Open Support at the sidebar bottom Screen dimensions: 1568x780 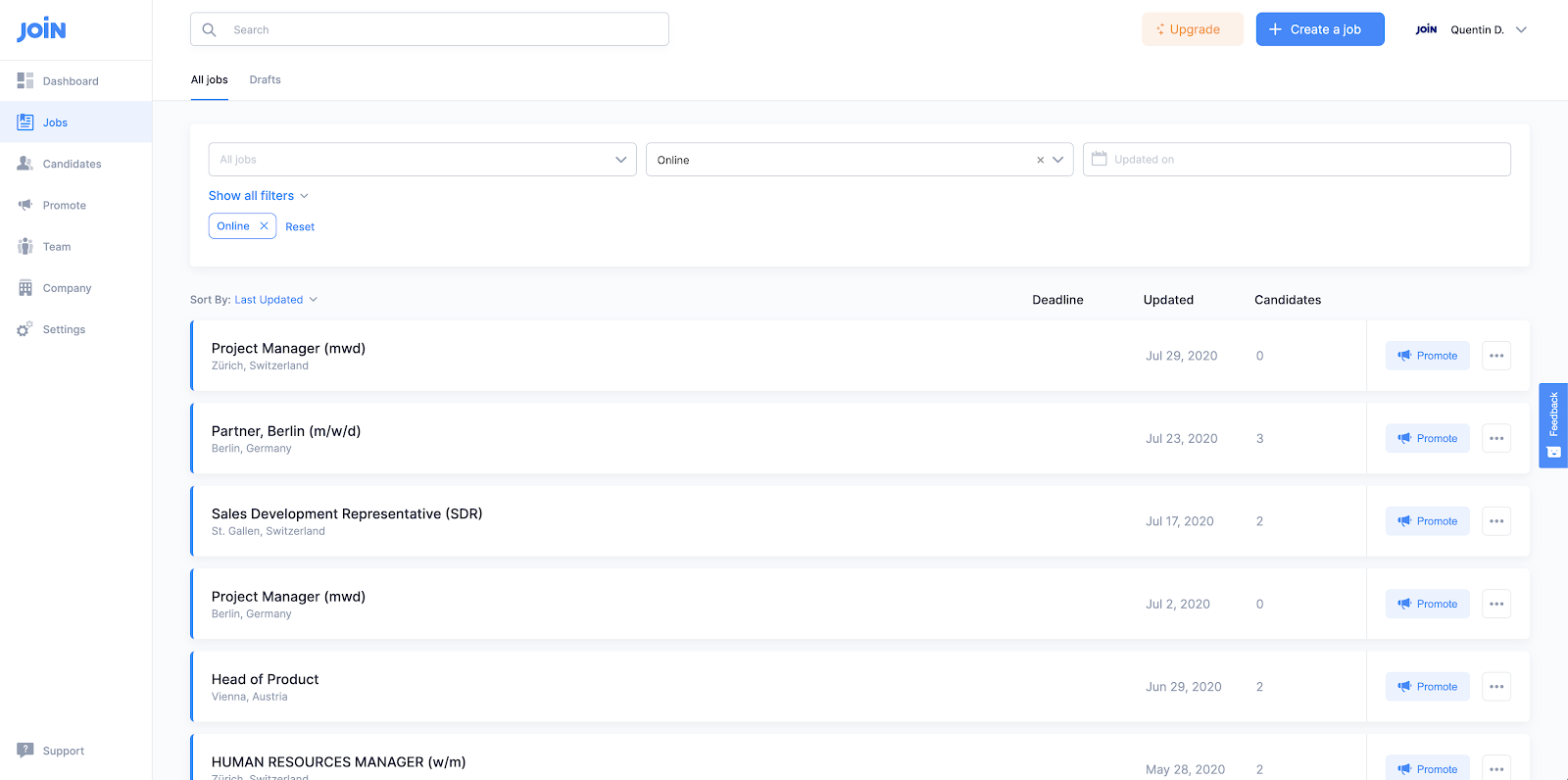(x=51, y=751)
